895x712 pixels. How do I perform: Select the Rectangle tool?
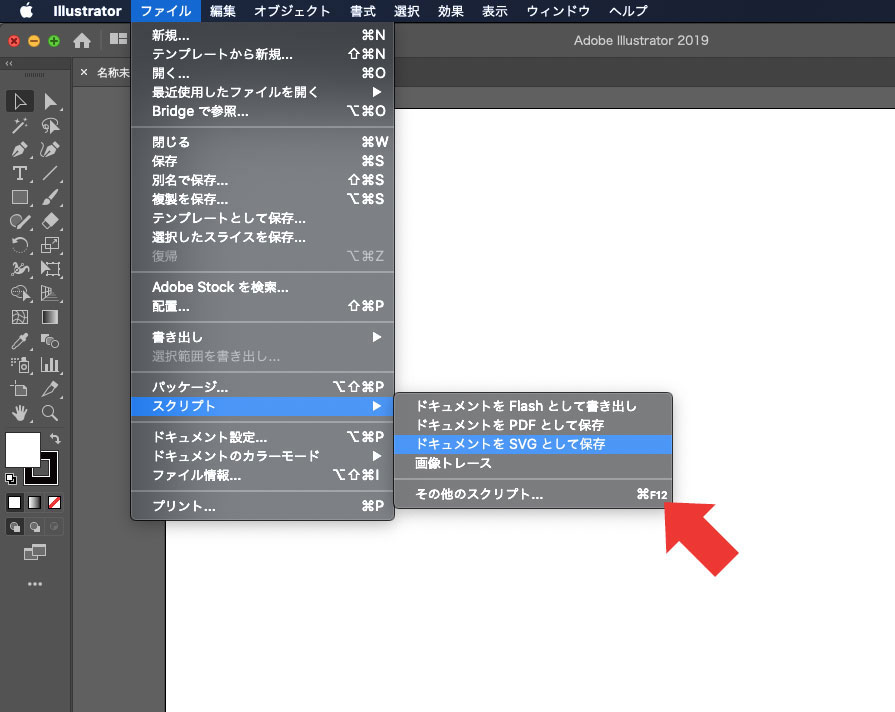tap(20, 198)
